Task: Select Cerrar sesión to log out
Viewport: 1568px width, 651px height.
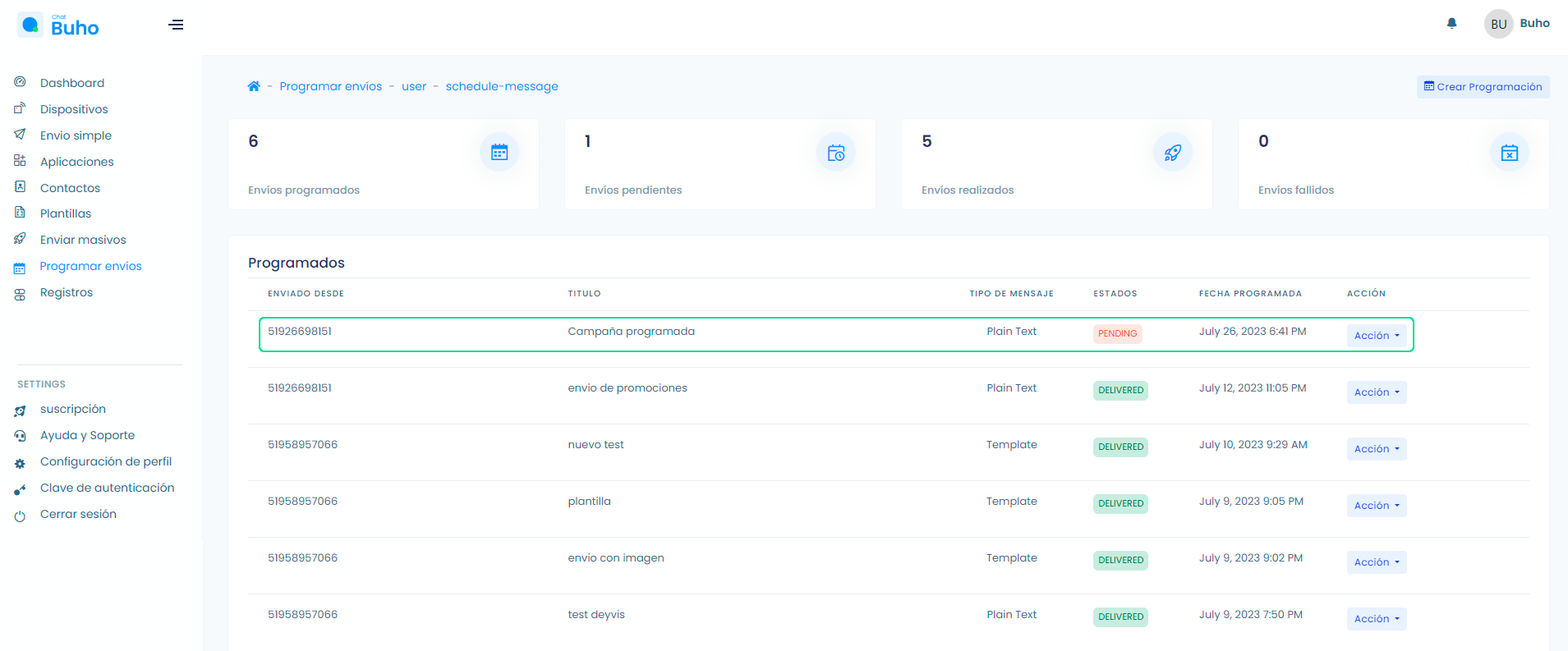Action: click(78, 514)
